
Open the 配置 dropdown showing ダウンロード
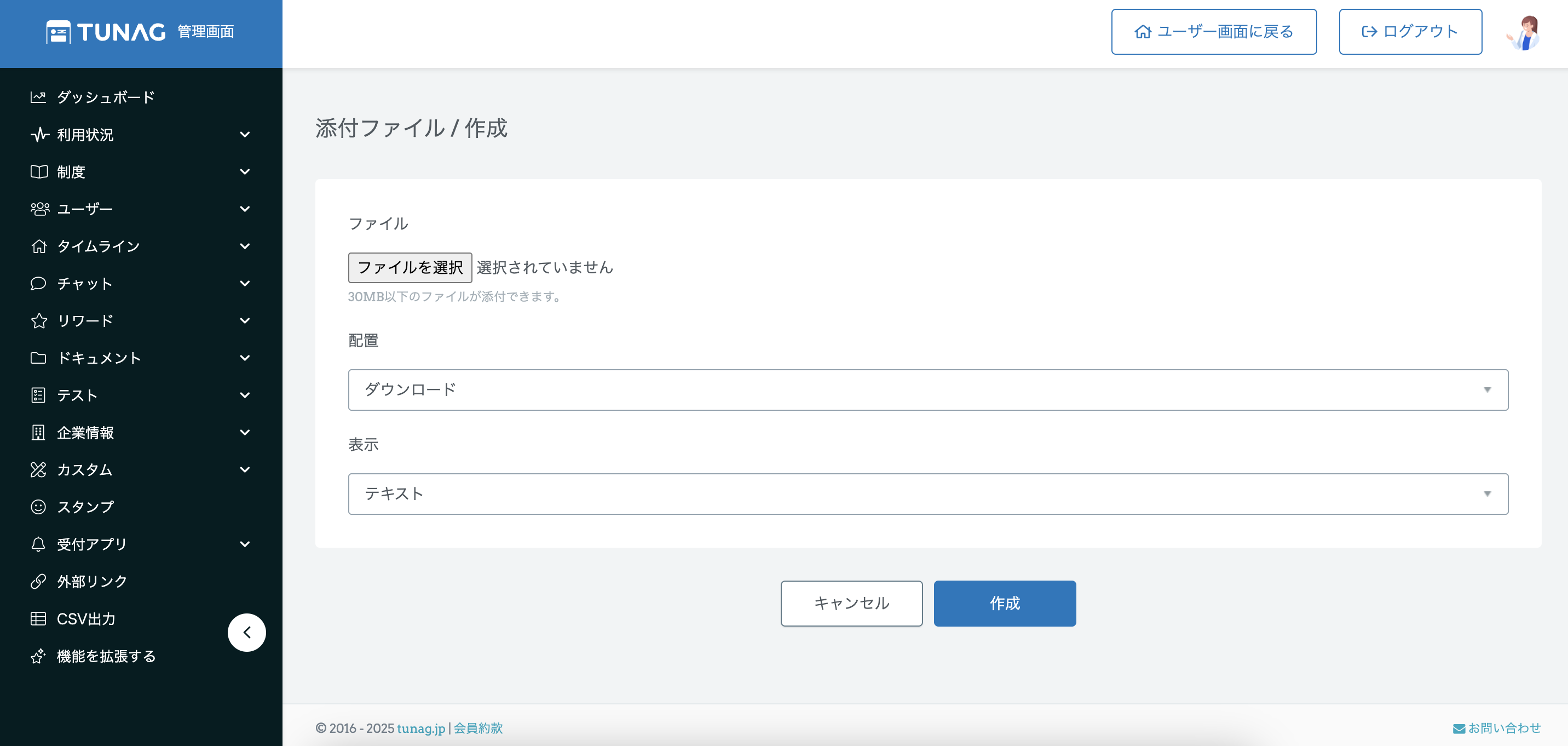[927, 390]
